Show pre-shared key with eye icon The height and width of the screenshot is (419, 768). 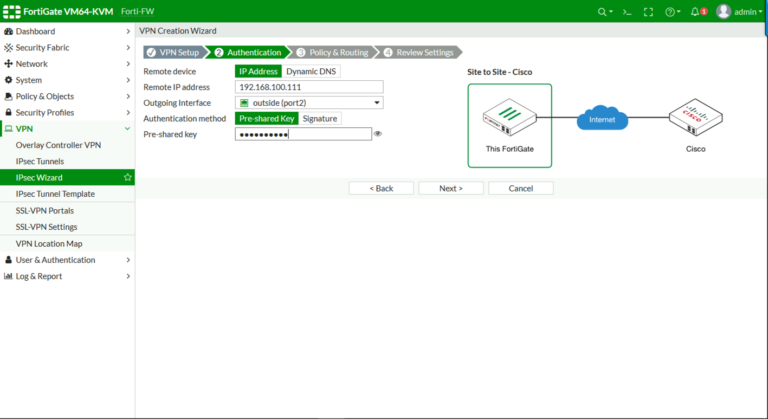coord(378,134)
